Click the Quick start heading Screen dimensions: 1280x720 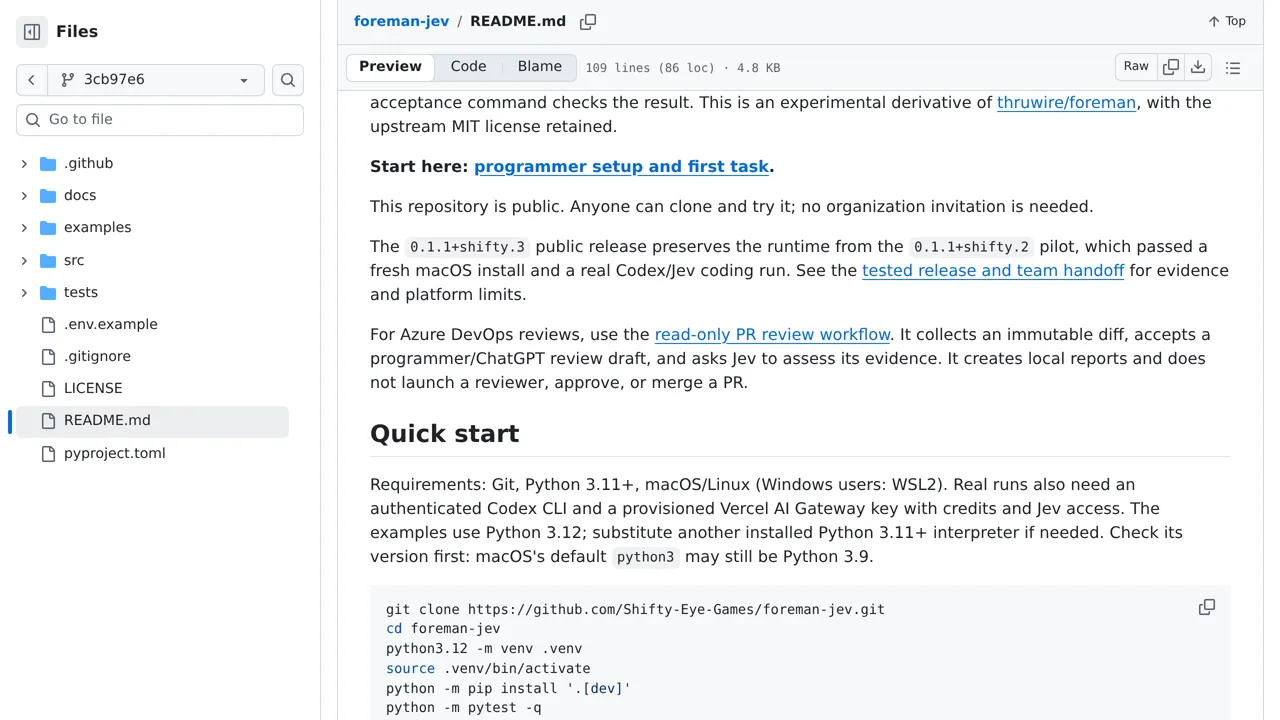(444, 434)
